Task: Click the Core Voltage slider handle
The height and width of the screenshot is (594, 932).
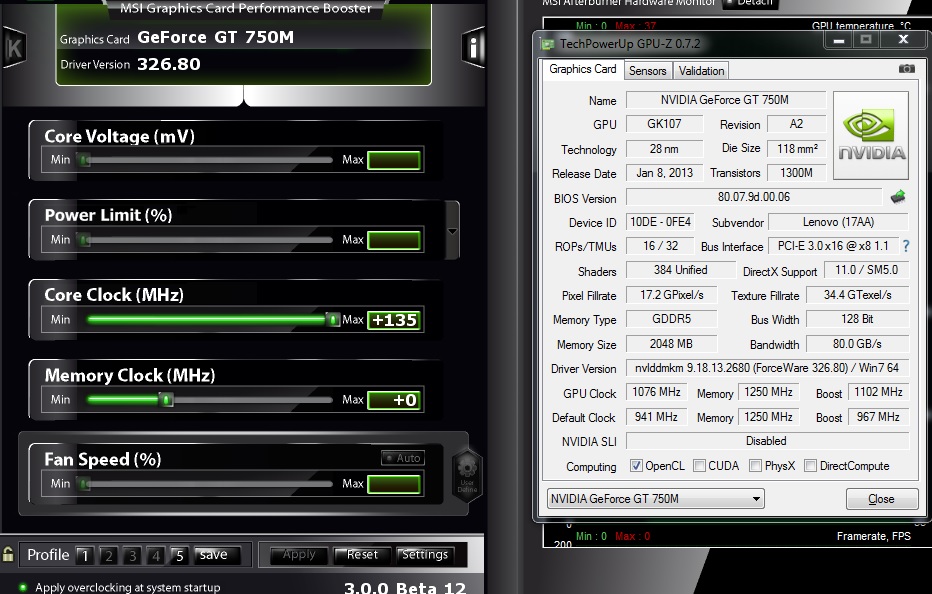Action: coord(85,160)
